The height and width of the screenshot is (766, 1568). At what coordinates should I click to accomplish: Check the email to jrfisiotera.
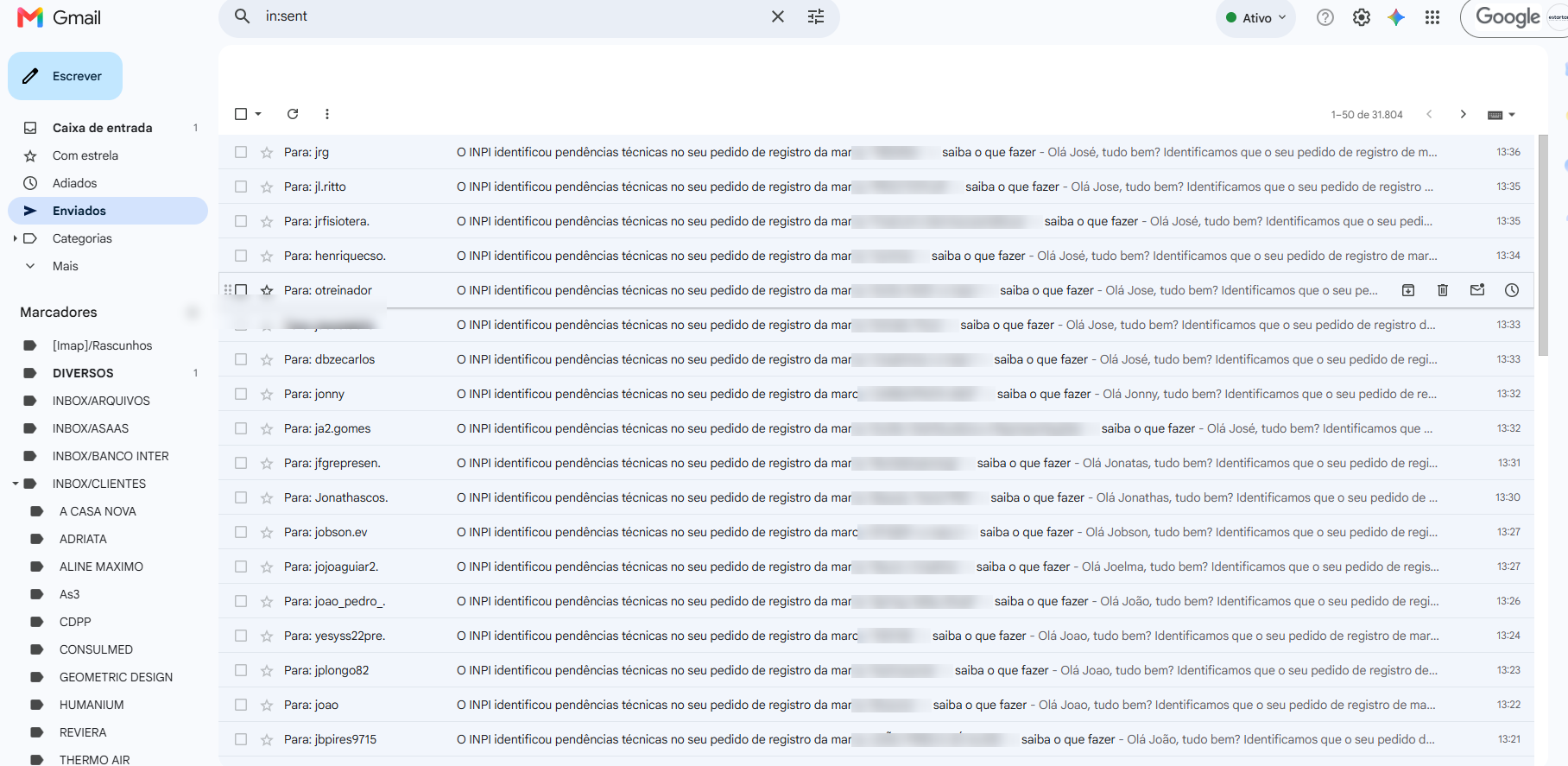[241, 221]
